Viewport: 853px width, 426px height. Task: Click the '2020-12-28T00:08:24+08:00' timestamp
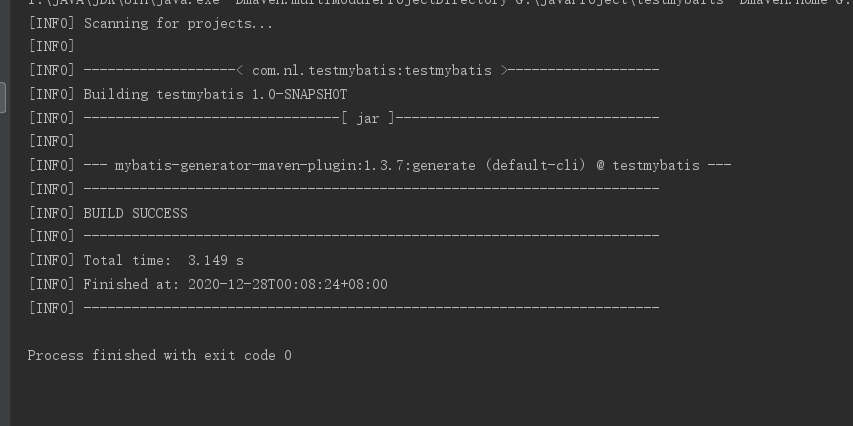click(288, 285)
